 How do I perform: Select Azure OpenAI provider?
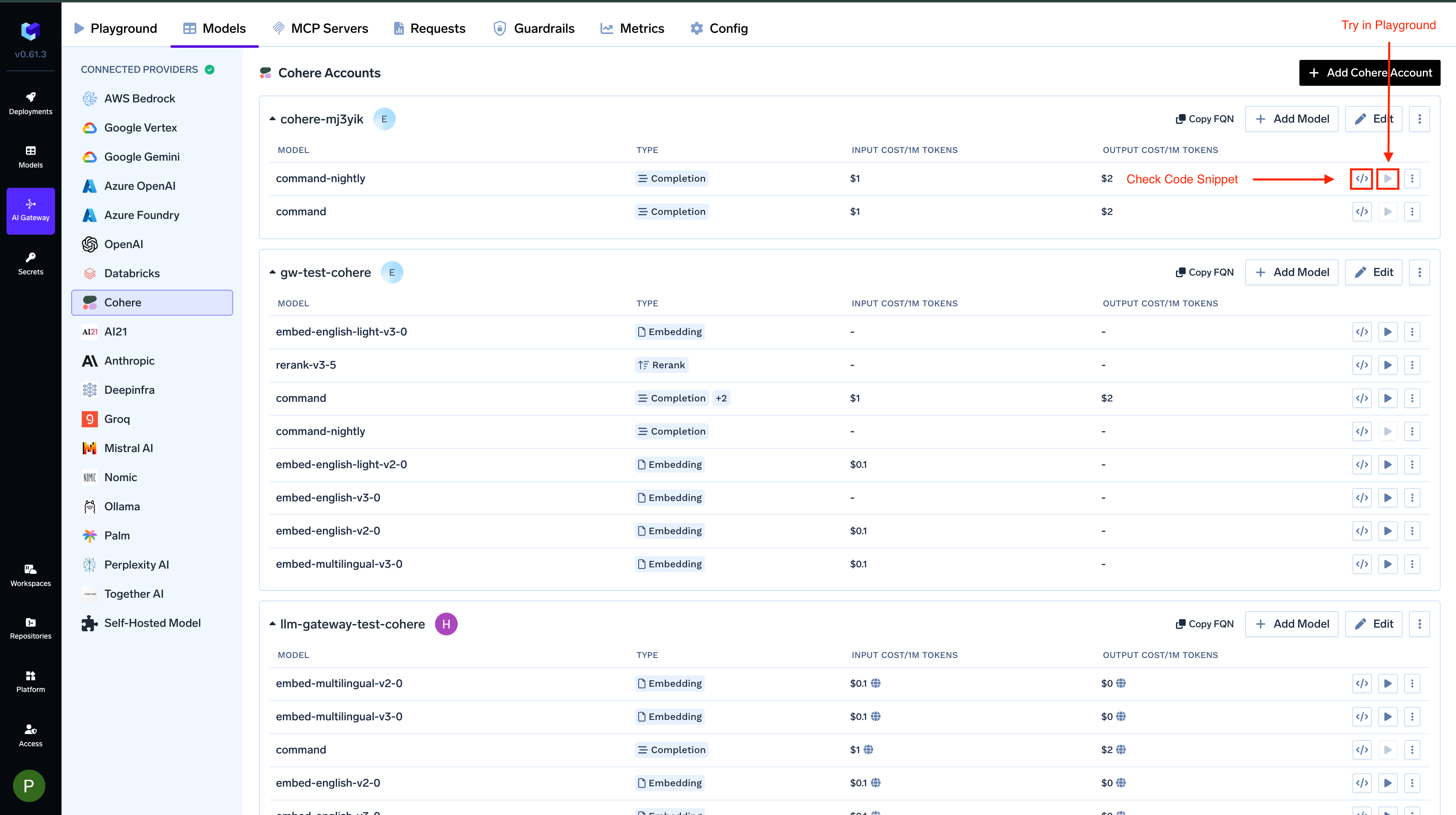tap(151, 186)
